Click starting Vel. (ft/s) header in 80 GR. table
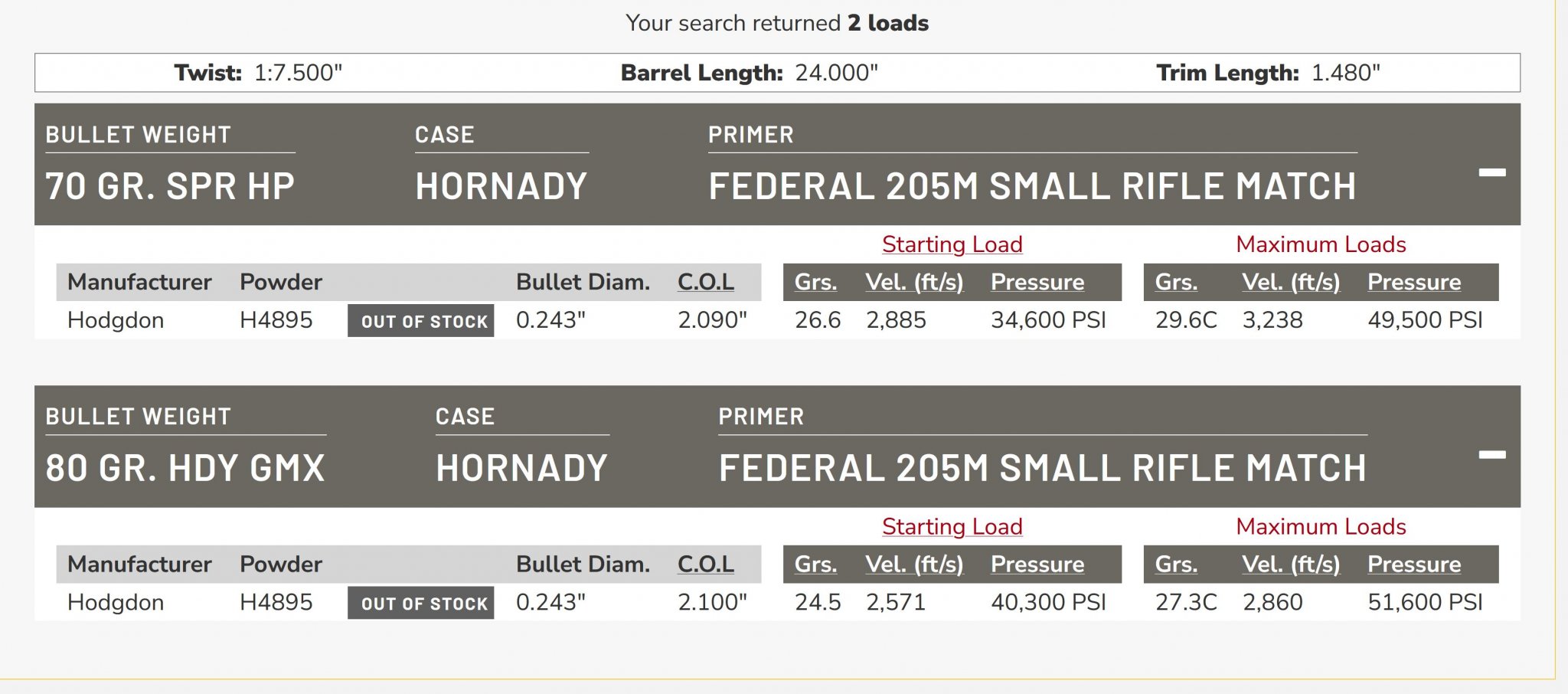The image size is (1568, 694). pos(914,564)
